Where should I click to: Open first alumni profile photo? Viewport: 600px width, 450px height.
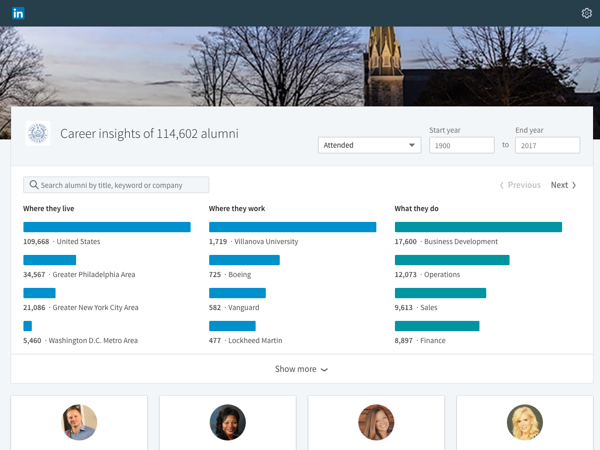79,422
